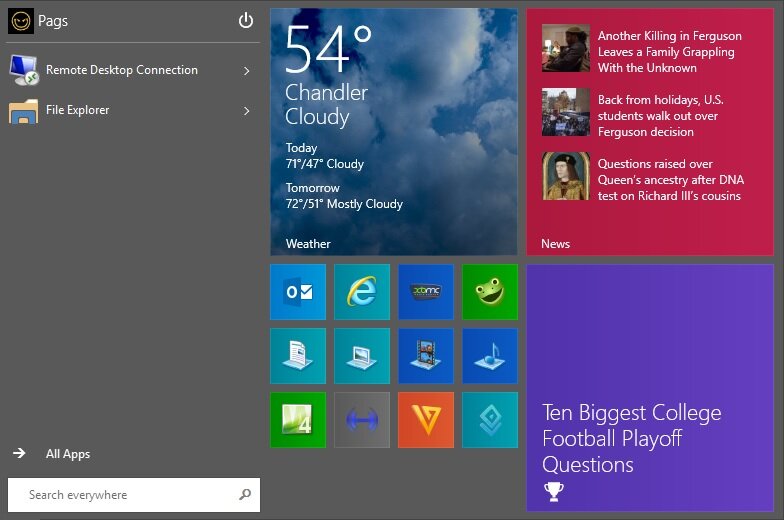Click the blue double-arrow app tile
This screenshot has width=784, height=520.
pyautogui.click(x=362, y=420)
